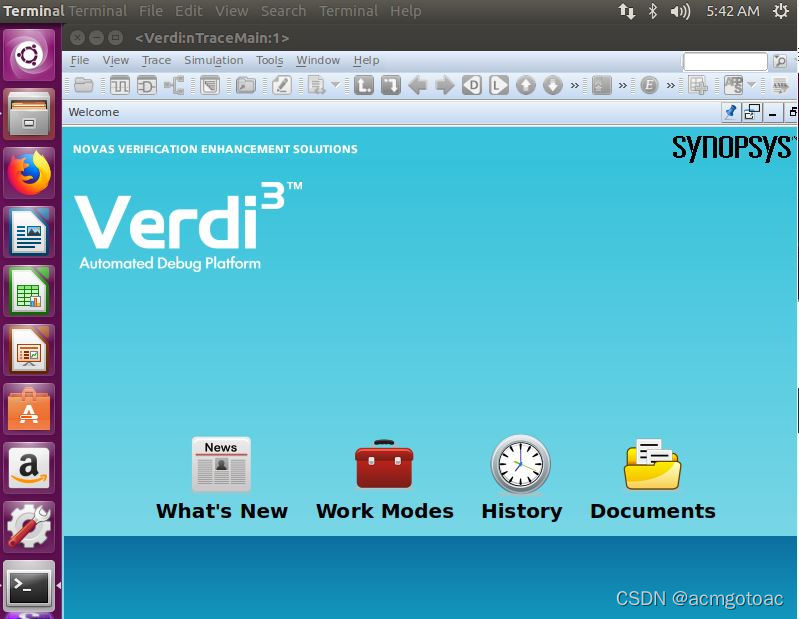Click the edit pencil toolbar icon
Viewport: 799px width, 619px height.
pos(282,85)
